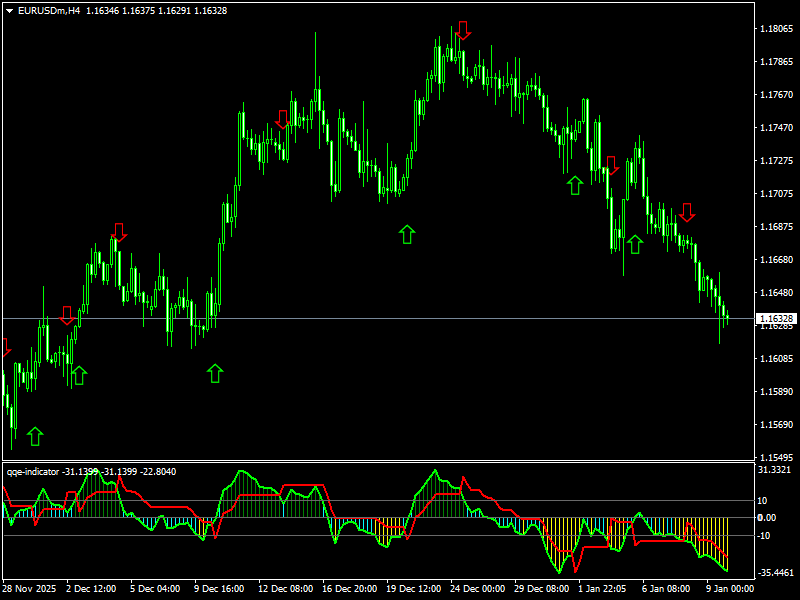
Task: Click the 1.15690 price scale label
Action: [777, 424]
